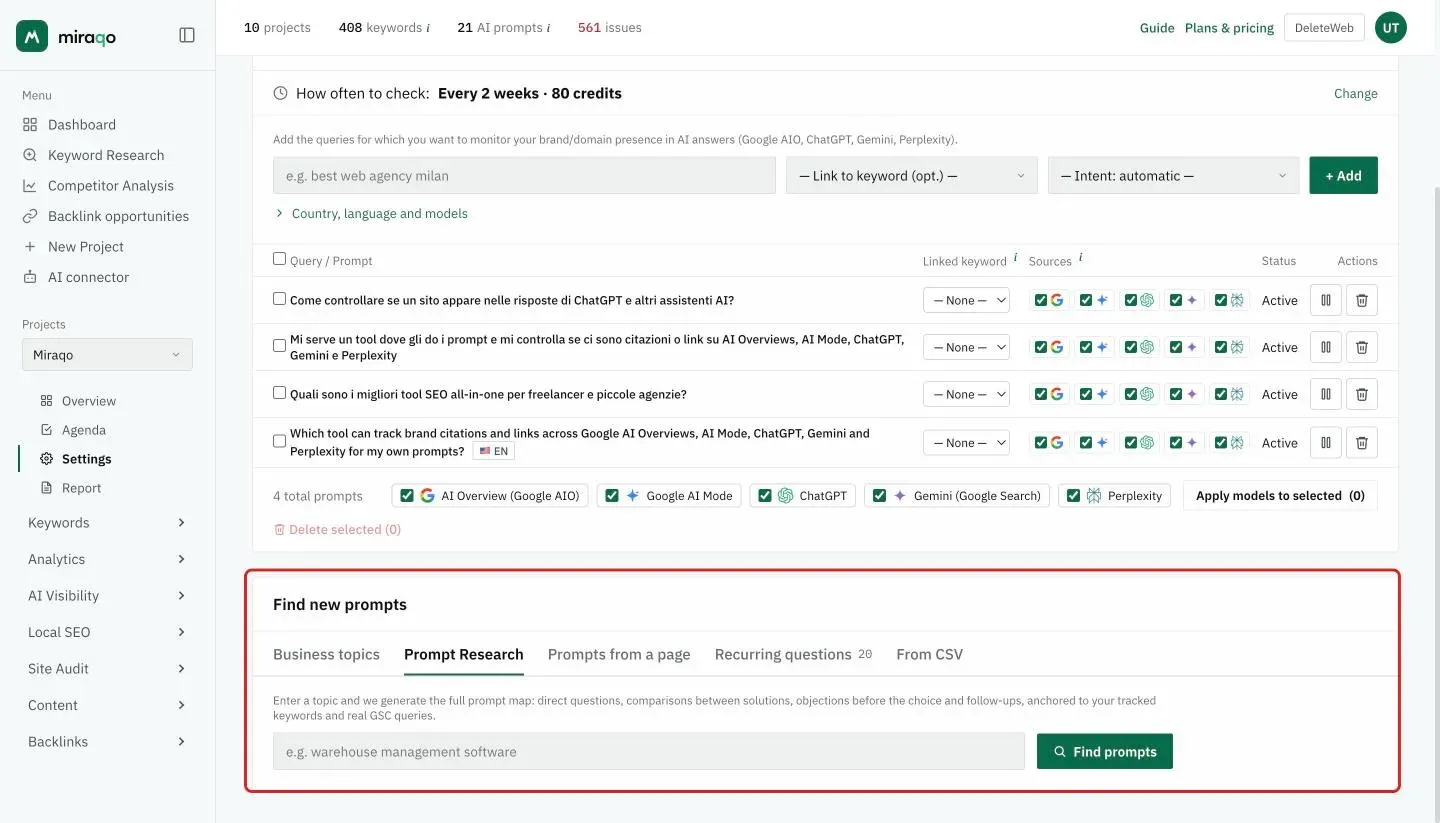Pause the 'Mi serve un tool' prompt
This screenshot has height=823, width=1440.
tap(1326, 347)
